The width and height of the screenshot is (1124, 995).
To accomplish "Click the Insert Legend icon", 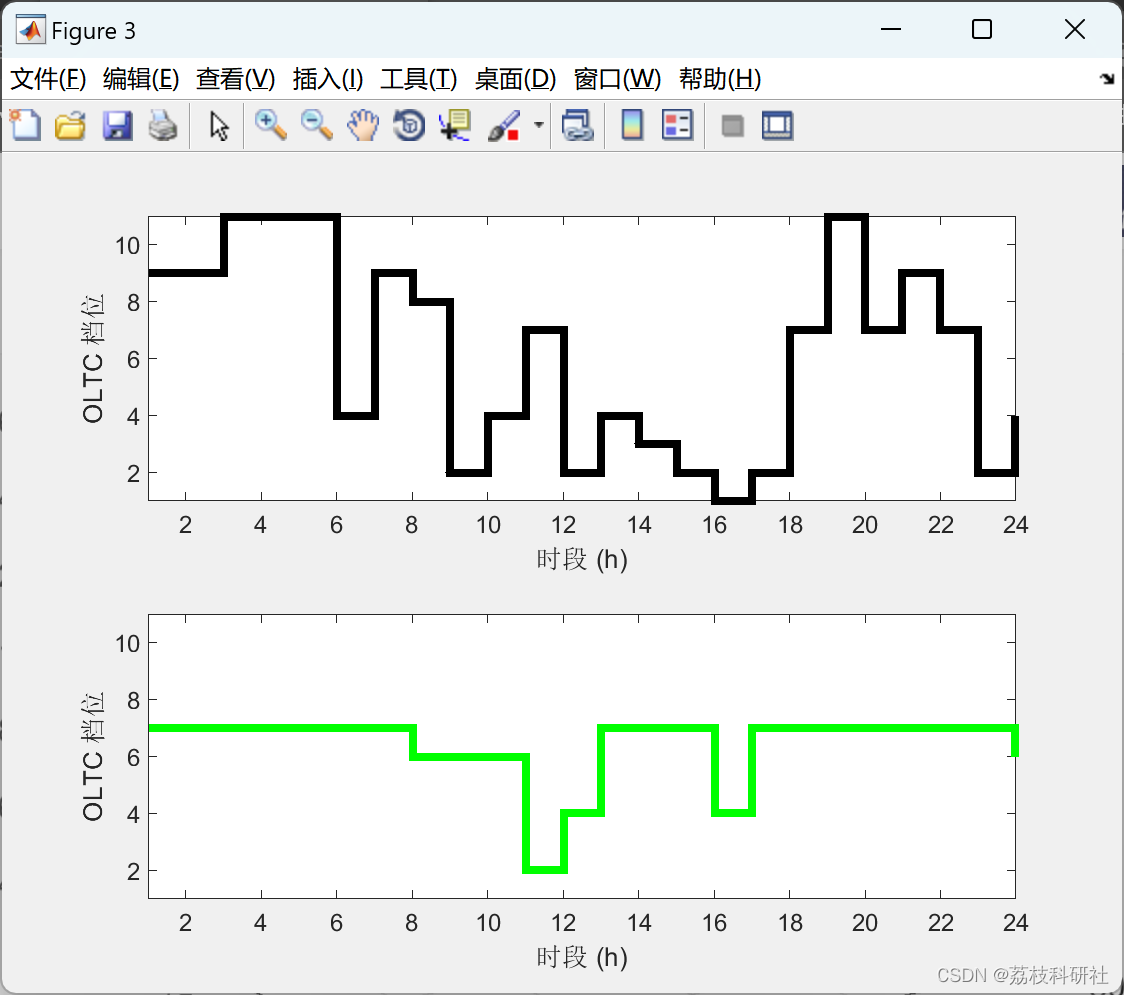I will [x=677, y=125].
